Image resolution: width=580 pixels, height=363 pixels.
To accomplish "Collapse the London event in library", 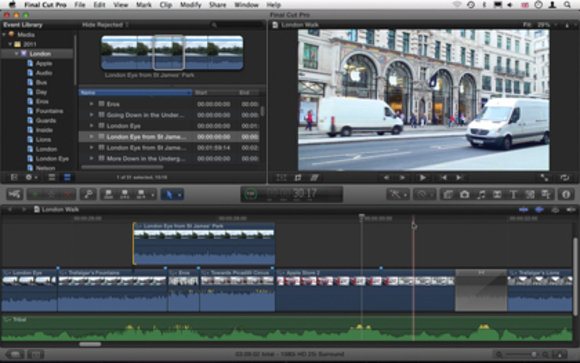I will [x=17, y=54].
